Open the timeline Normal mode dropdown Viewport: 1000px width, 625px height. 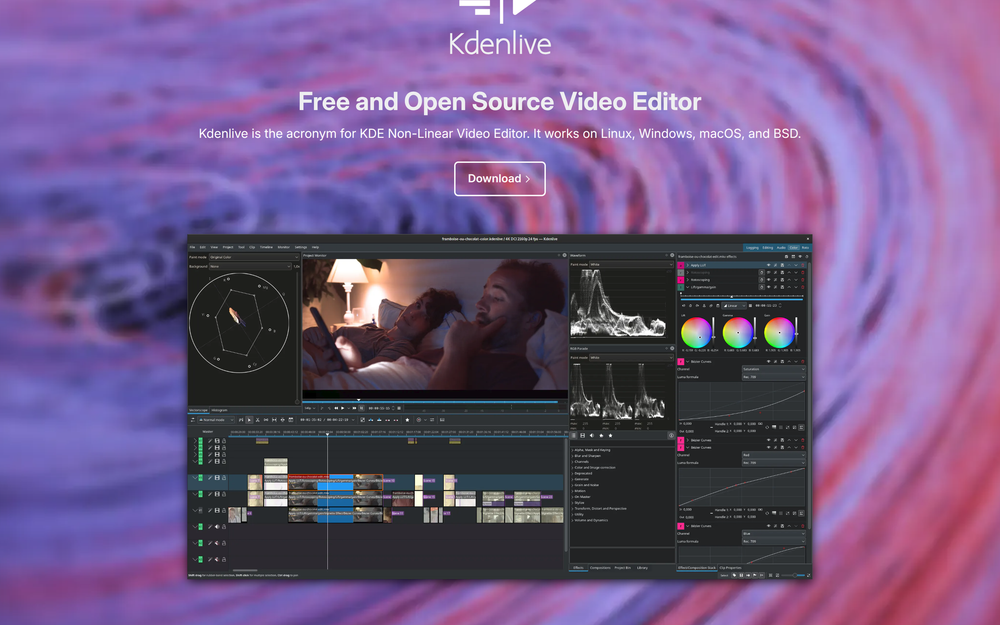(x=216, y=420)
